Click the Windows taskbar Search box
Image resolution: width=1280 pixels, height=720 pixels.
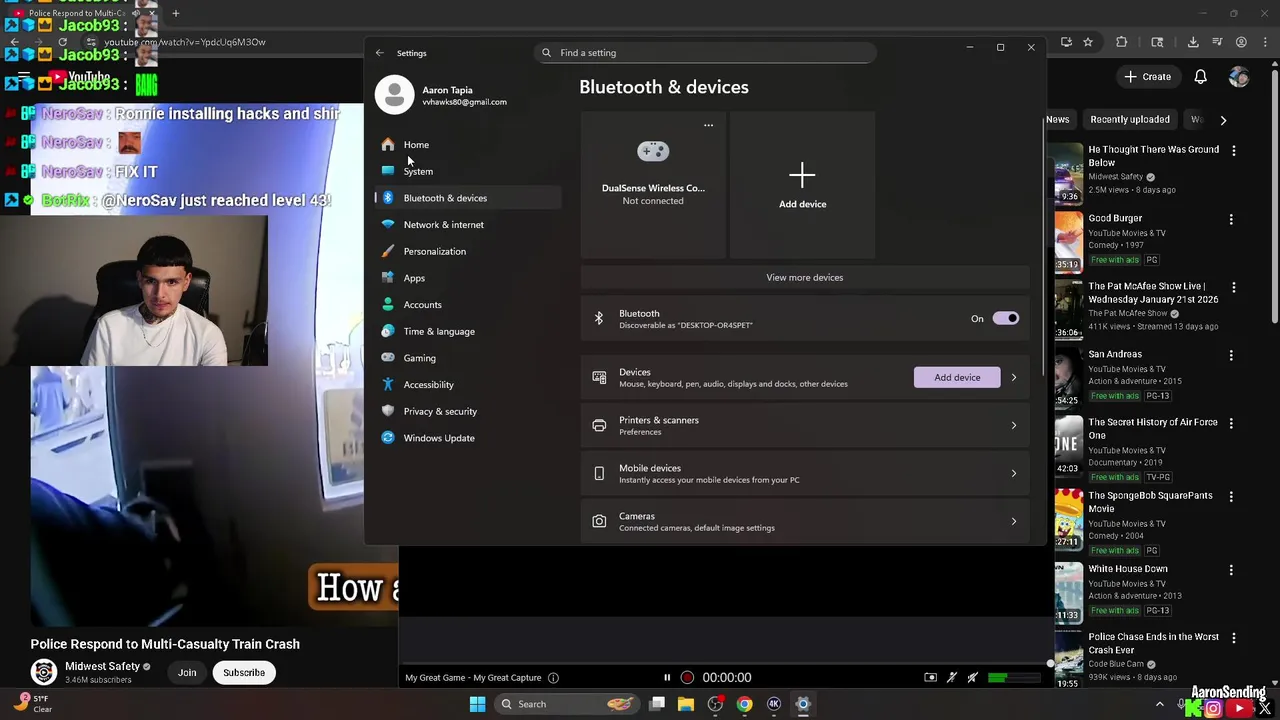(x=566, y=704)
